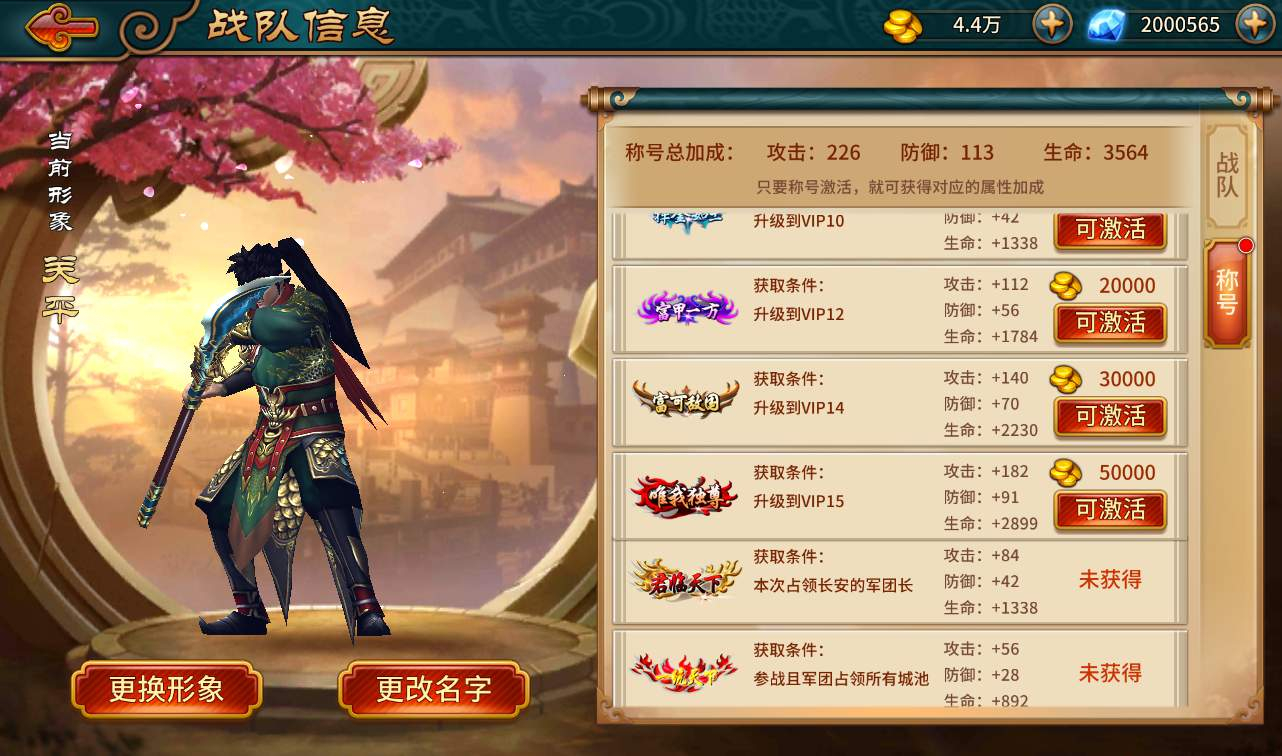Add gold coins with plus icon
1282x756 pixels.
pos(1052,24)
